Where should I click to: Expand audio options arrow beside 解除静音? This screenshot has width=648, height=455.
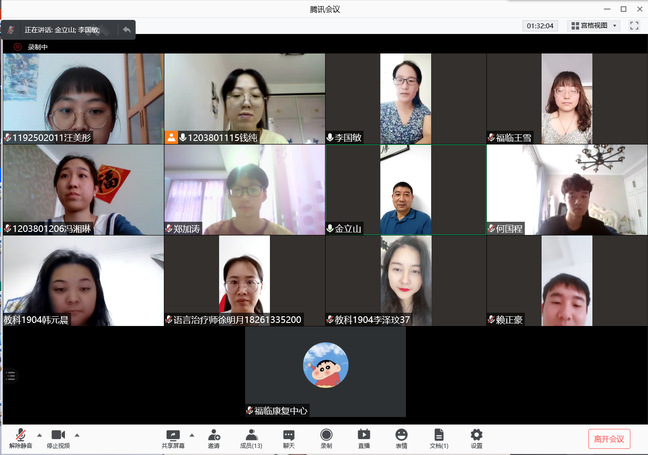[x=39, y=435]
